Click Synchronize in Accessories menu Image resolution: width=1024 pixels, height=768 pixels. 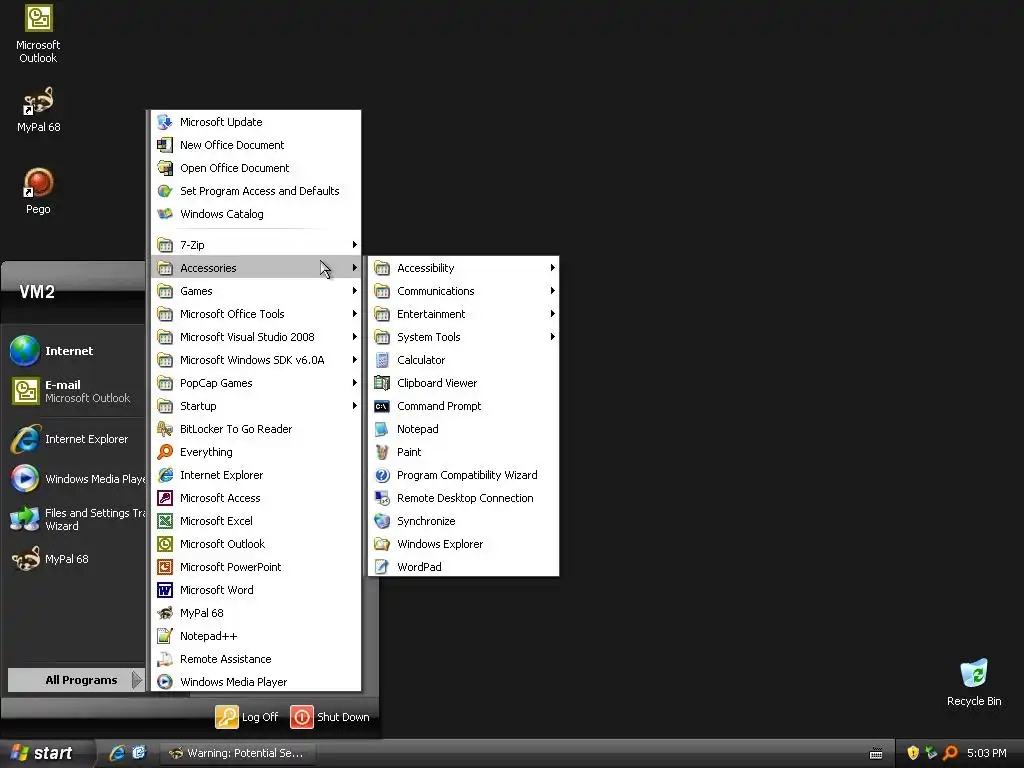[463, 520]
